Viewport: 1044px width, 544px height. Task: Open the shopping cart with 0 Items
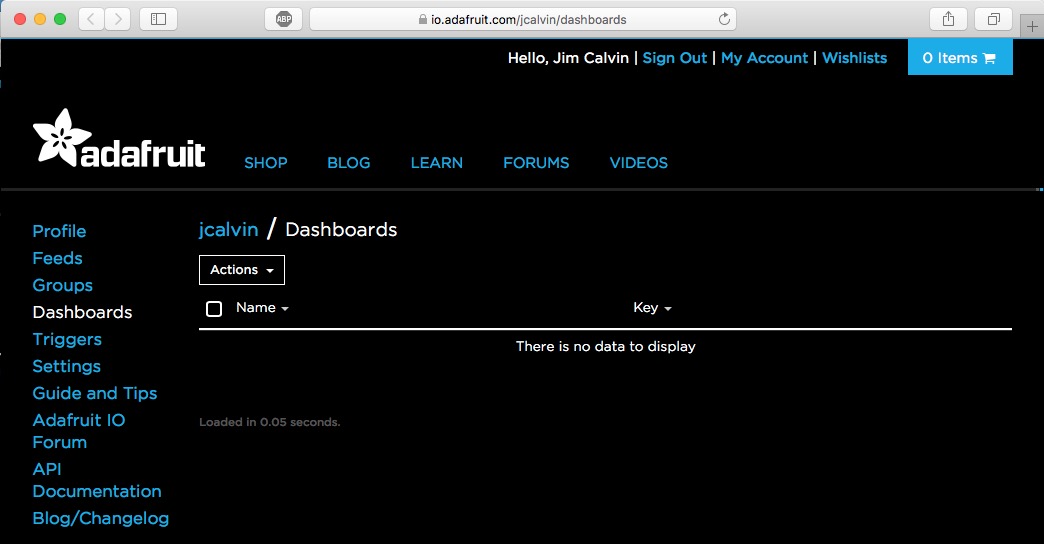click(960, 57)
